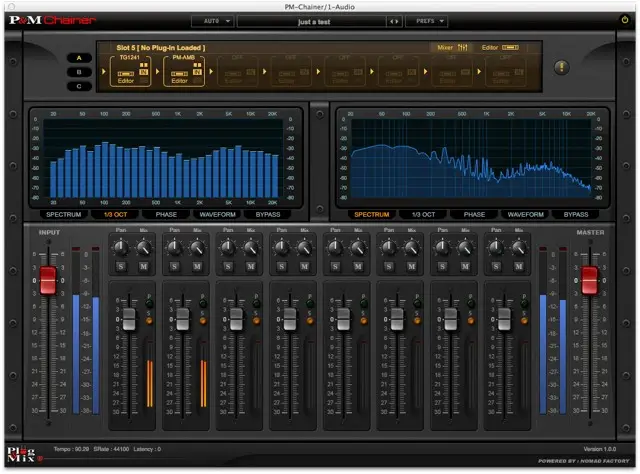Click the 'Slot 5 [ No Plug-In Loaded ]' label
The width and height of the screenshot is (640, 474).
coord(161,48)
